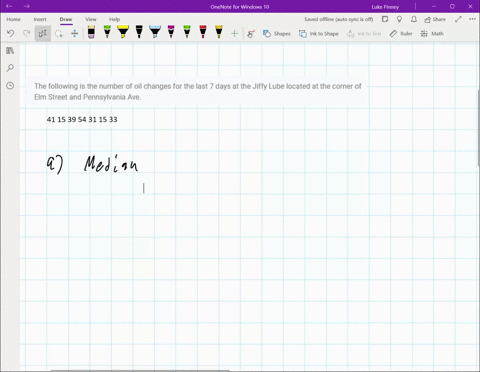480x372 pixels.
Task: Open the feed sticky note icon
Action: point(385,19)
